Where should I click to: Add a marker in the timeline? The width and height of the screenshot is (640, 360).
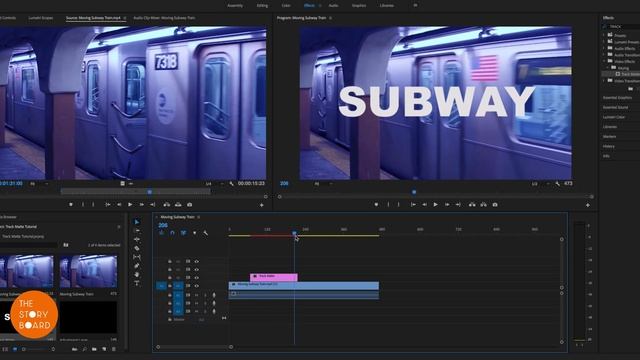click(194, 233)
